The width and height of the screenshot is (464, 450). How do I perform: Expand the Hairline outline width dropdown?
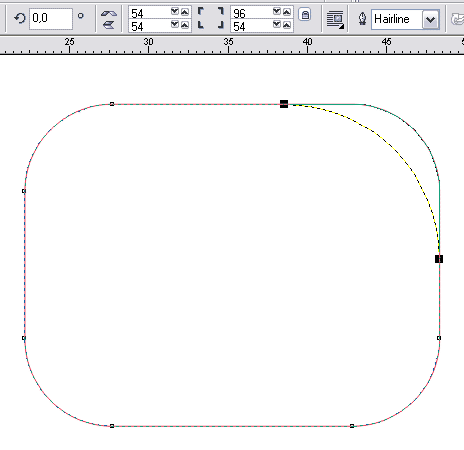tap(431, 19)
